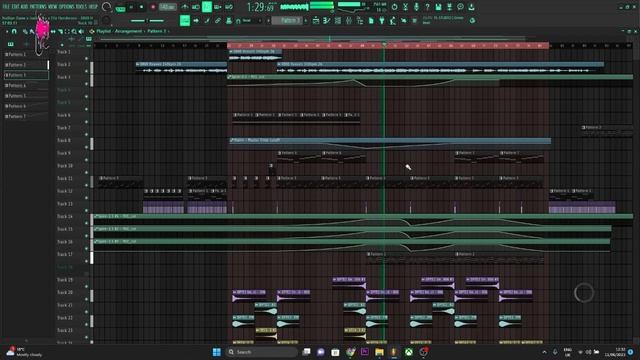Open the OPTIONS menu
This screenshot has height=360, width=640.
[x=68, y=7]
